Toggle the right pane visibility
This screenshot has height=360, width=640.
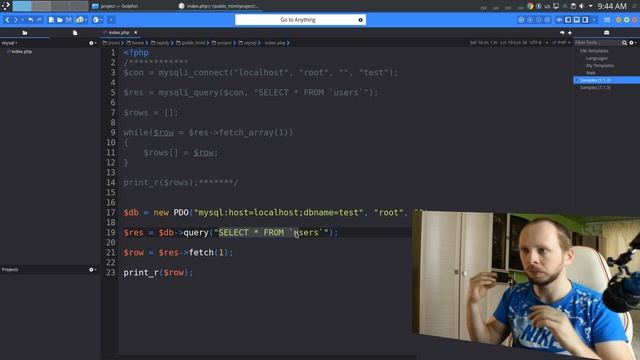pyautogui.click(x=585, y=20)
